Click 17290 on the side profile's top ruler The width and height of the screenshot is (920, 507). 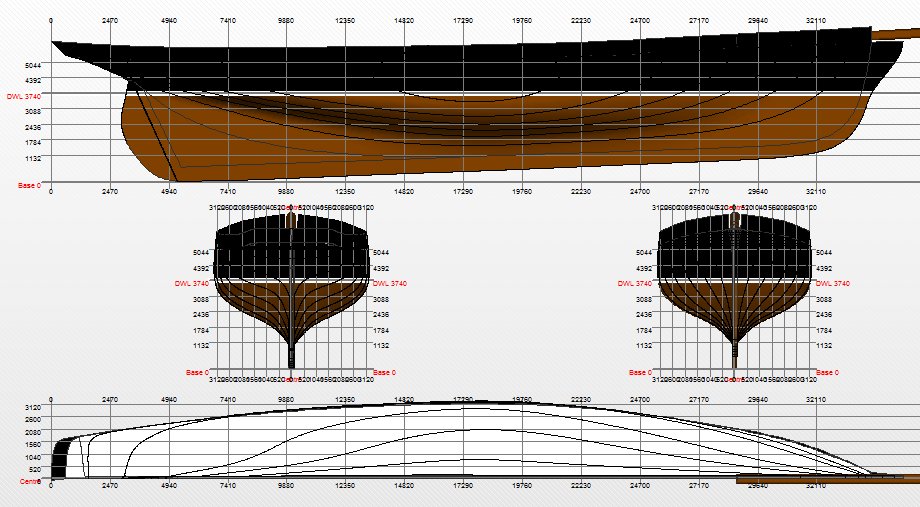click(463, 20)
